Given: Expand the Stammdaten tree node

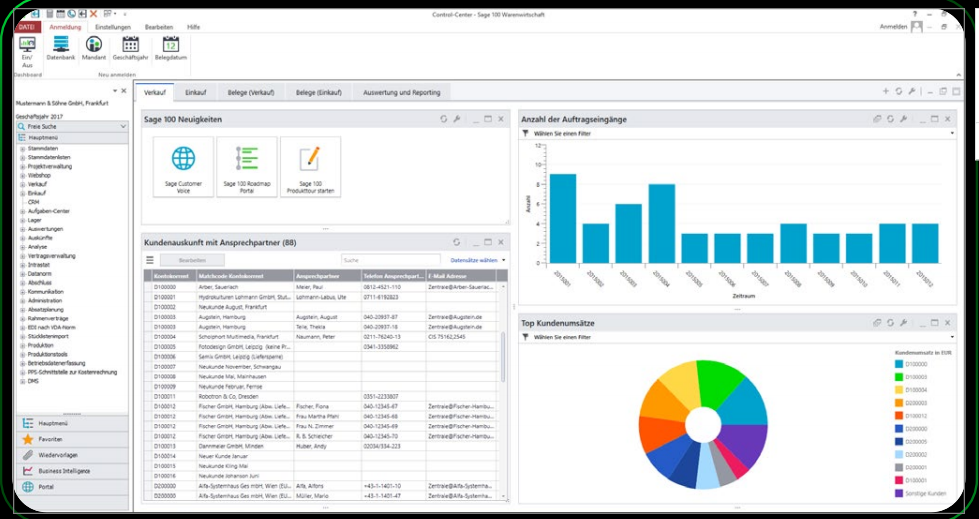Looking at the screenshot, I should pos(22,149).
